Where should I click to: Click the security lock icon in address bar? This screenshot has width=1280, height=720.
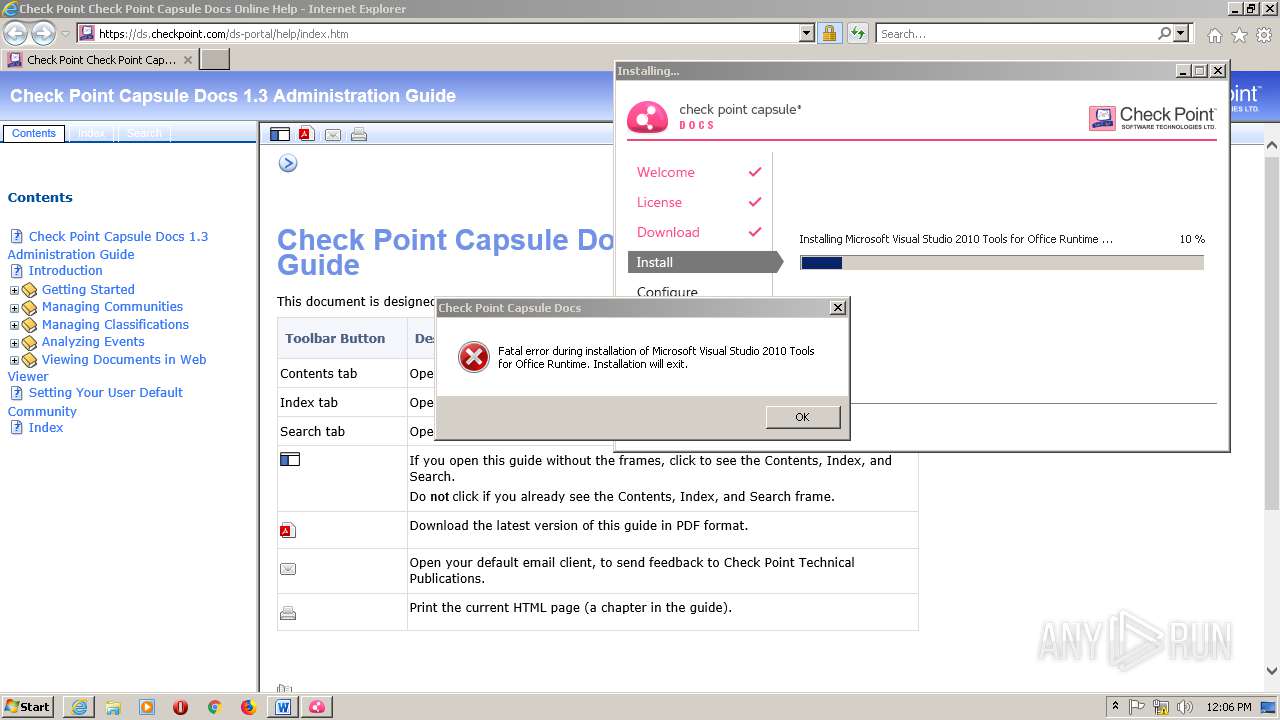coord(829,33)
